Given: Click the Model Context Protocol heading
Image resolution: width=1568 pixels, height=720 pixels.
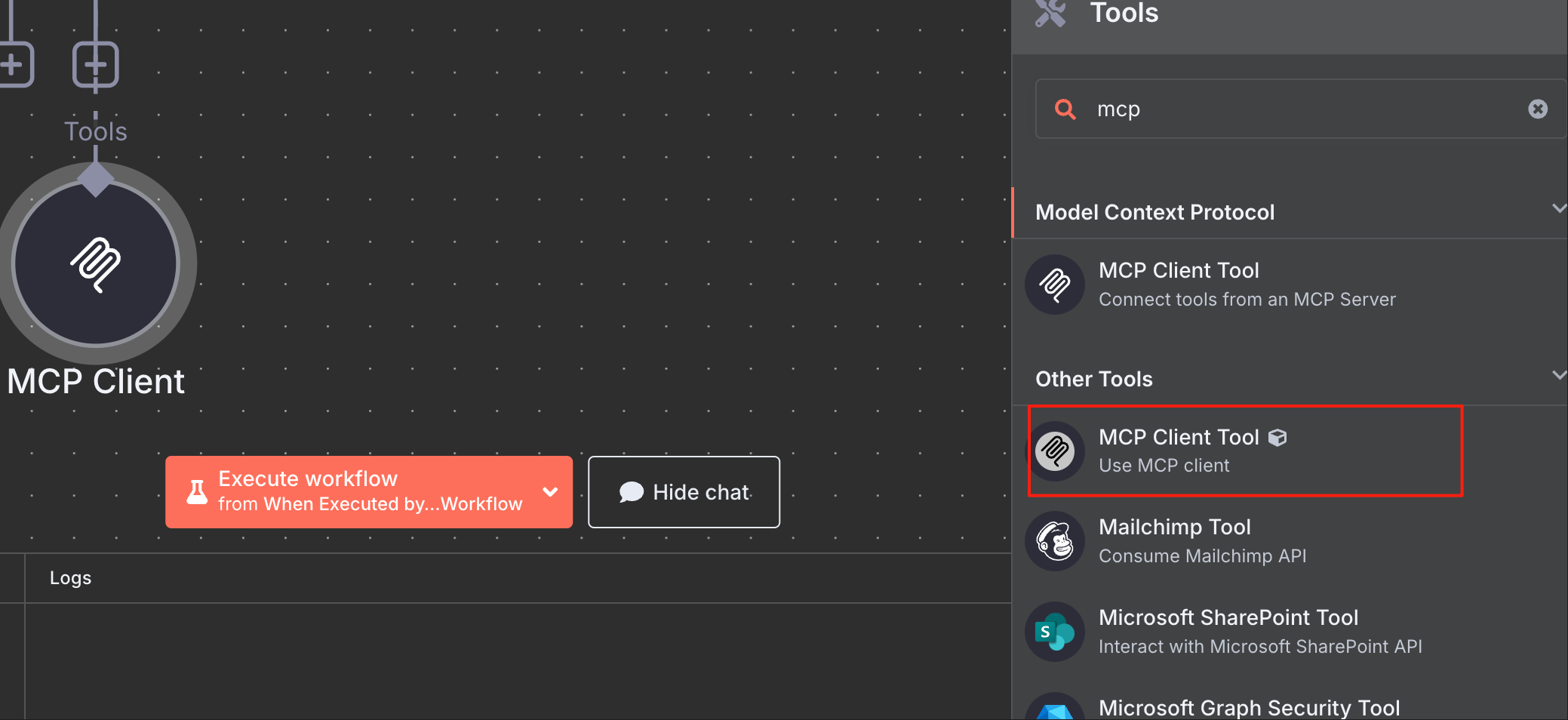Looking at the screenshot, I should [1154, 212].
